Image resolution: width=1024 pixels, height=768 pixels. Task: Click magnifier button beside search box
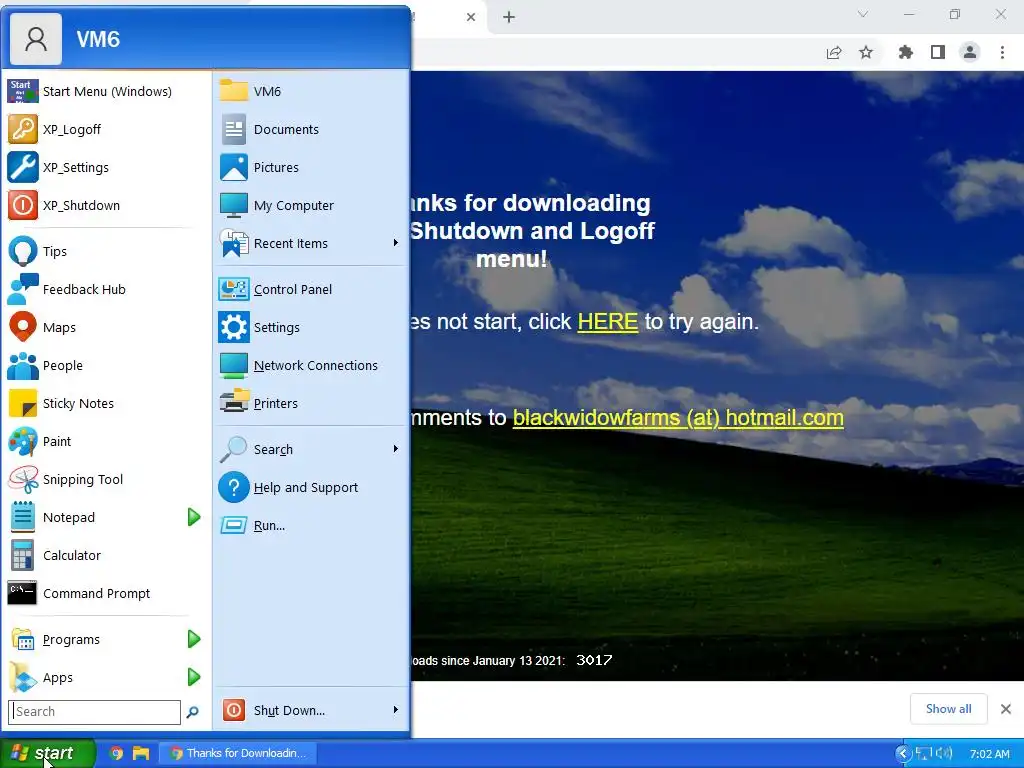[193, 712]
